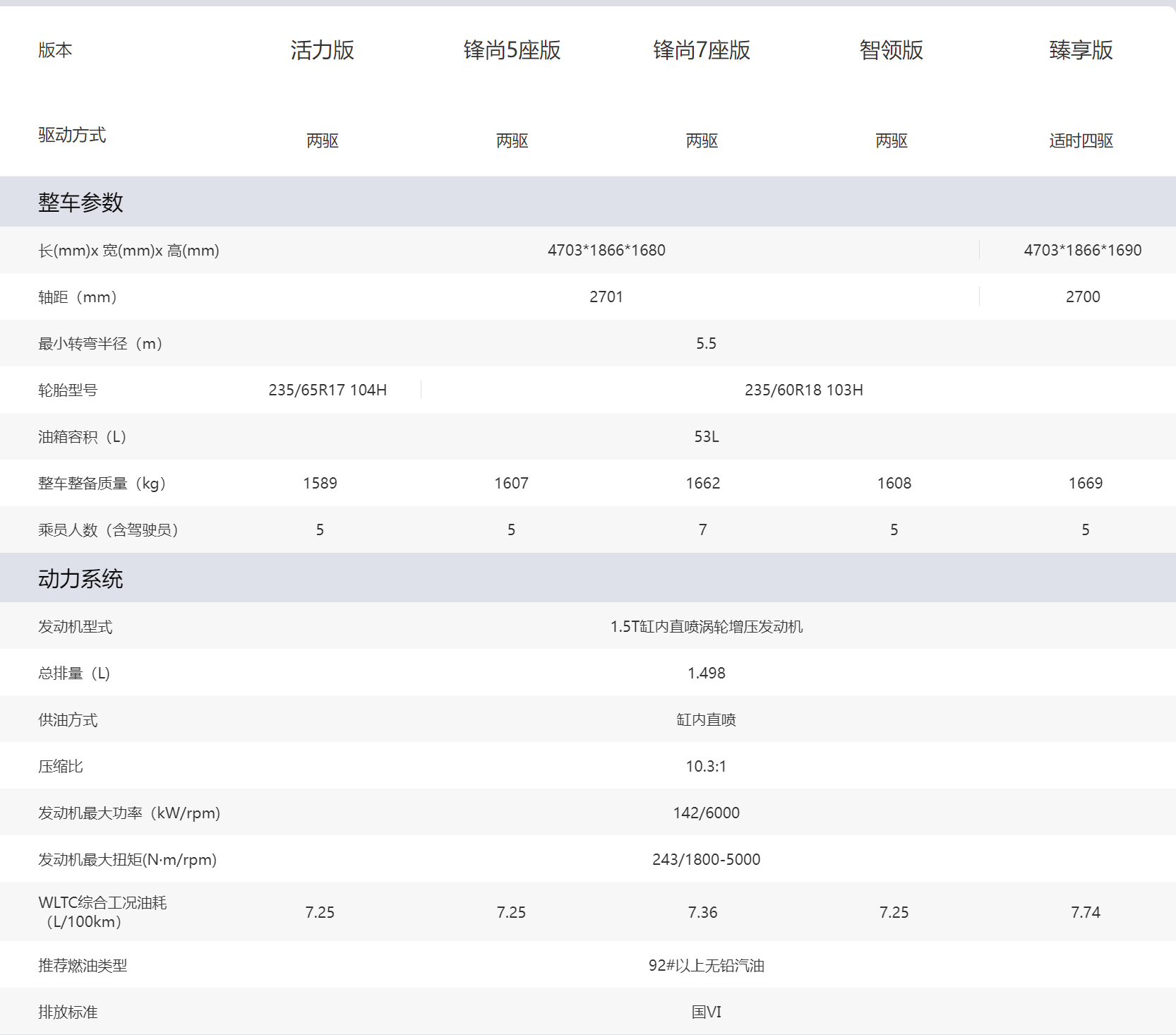This screenshot has height=1035, width=1176.
Task: Click the 2701 wheelbase value
Action: point(606,297)
